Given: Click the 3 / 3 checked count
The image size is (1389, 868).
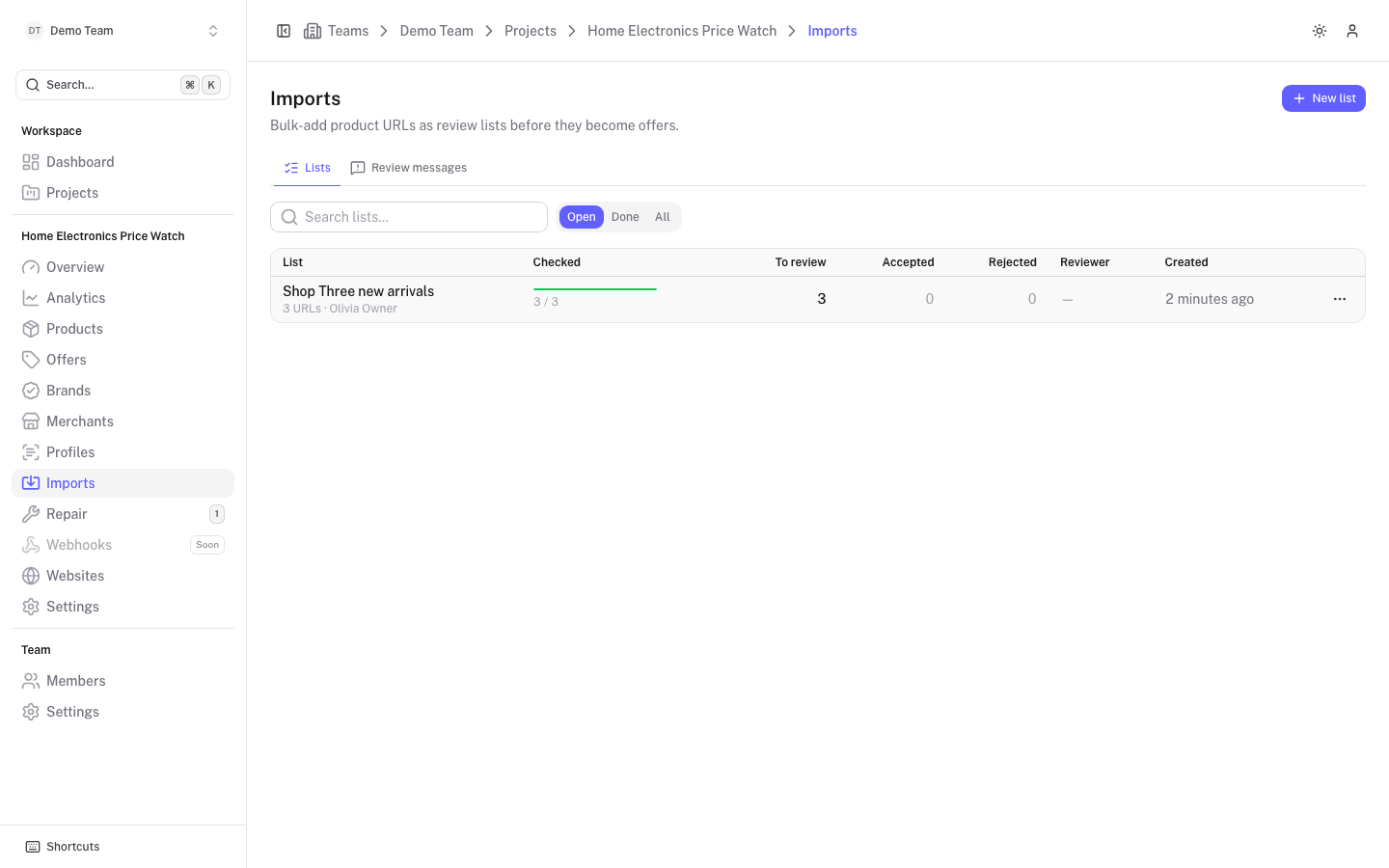Looking at the screenshot, I should coord(546,302).
